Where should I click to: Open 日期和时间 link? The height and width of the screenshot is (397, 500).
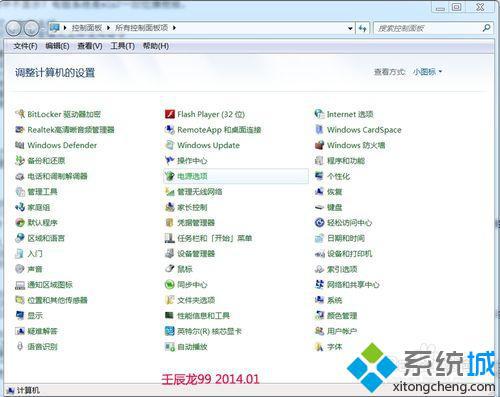point(346,238)
